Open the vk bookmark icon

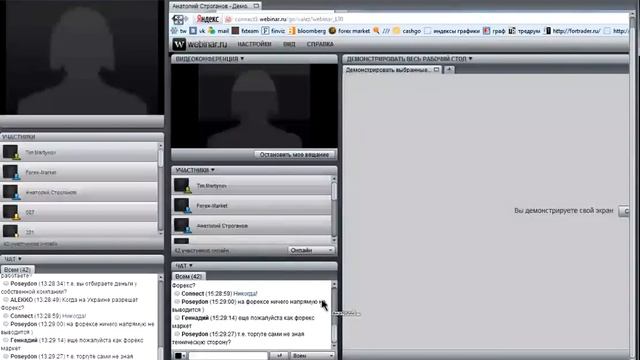[193, 31]
